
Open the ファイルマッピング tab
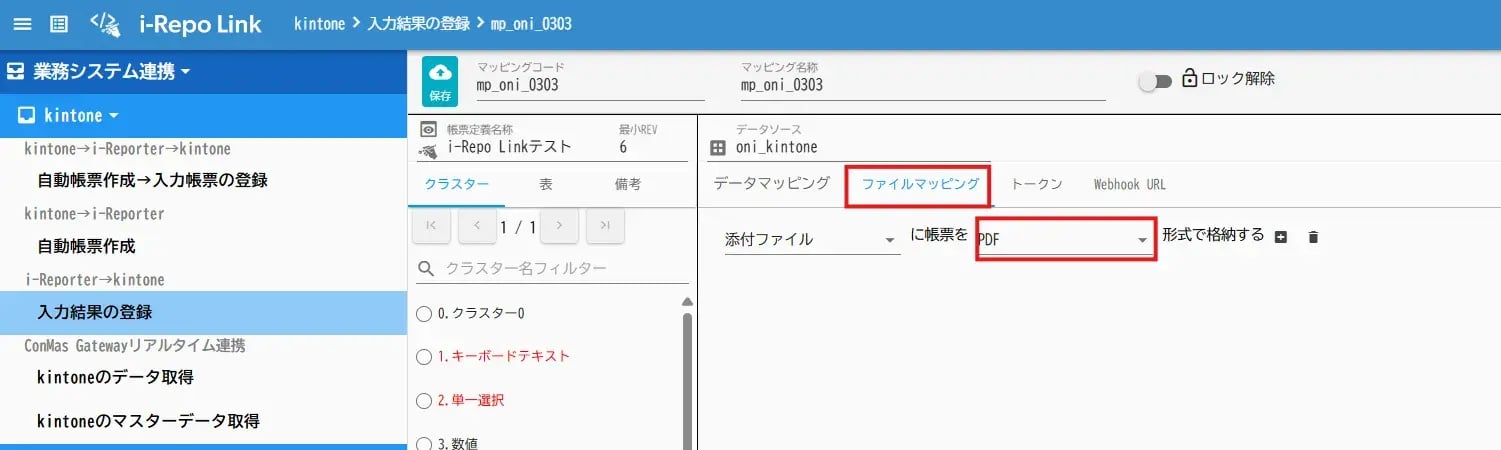pyautogui.click(x=920, y=184)
